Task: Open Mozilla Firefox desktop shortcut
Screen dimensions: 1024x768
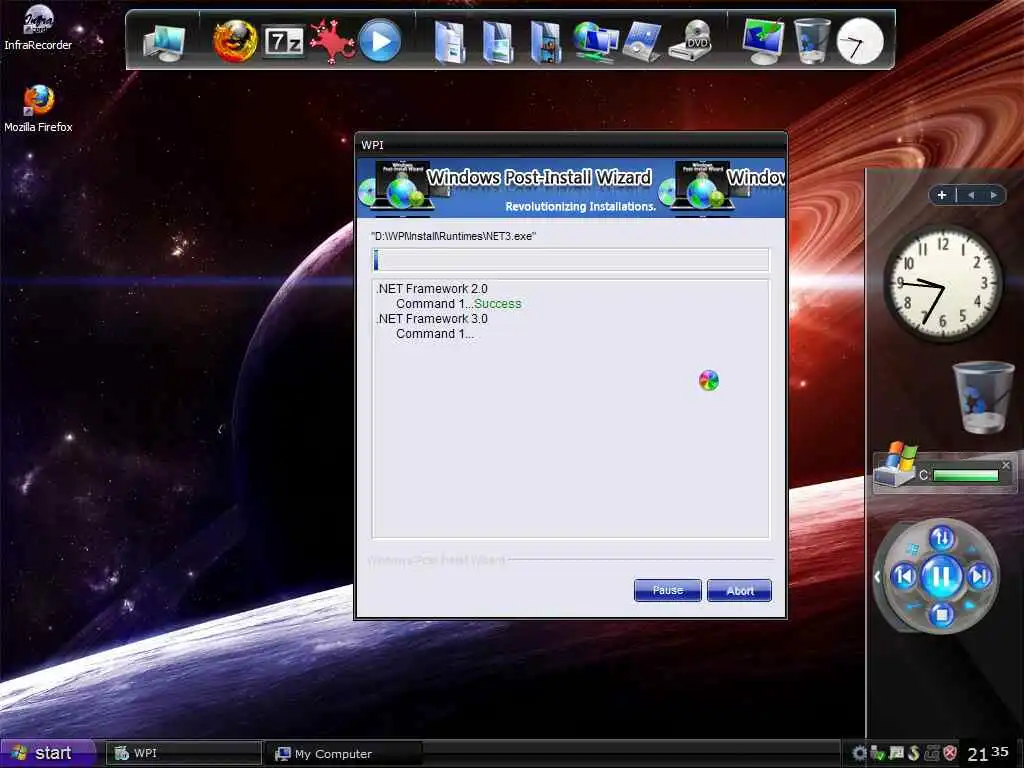Action: [x=38, y=108]
